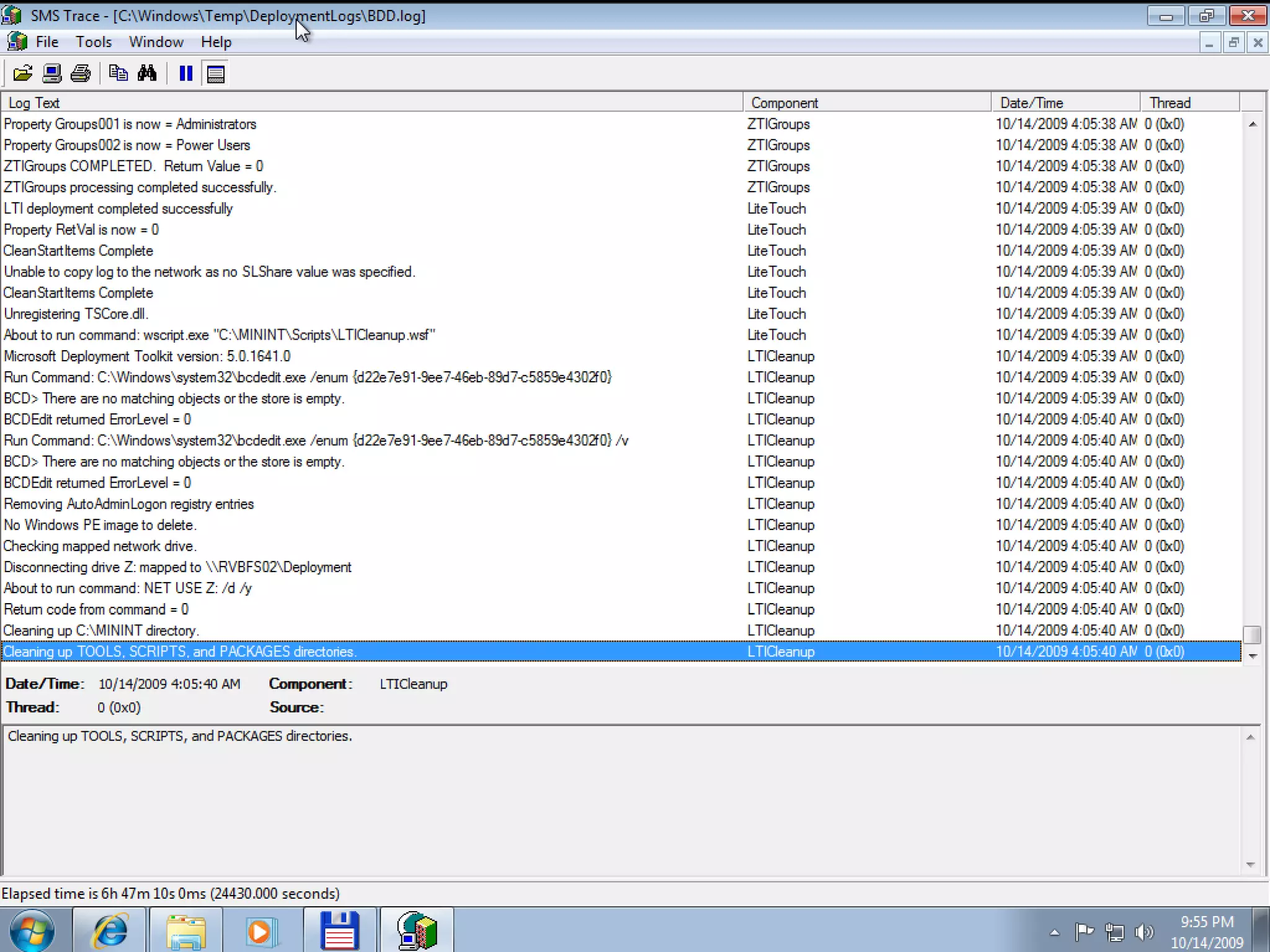This screenshot has width=1270, height=952.
Task: Click the log list scroll up arrow
Action: pyautogui.click(x=1252, y=124)
